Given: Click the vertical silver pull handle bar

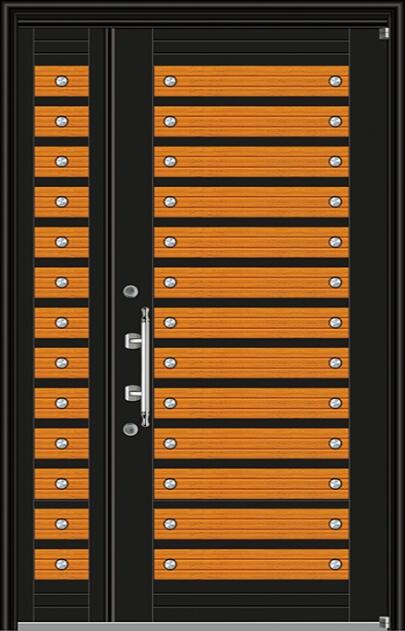Looking at the screenshot, I should click(145, 367).
